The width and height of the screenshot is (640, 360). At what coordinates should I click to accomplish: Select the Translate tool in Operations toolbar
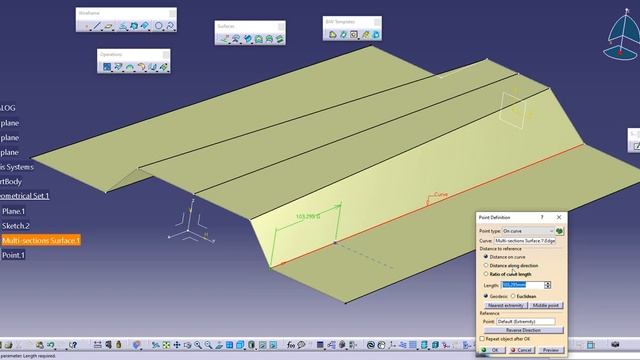pyautogui.click(x=152, y=67)
